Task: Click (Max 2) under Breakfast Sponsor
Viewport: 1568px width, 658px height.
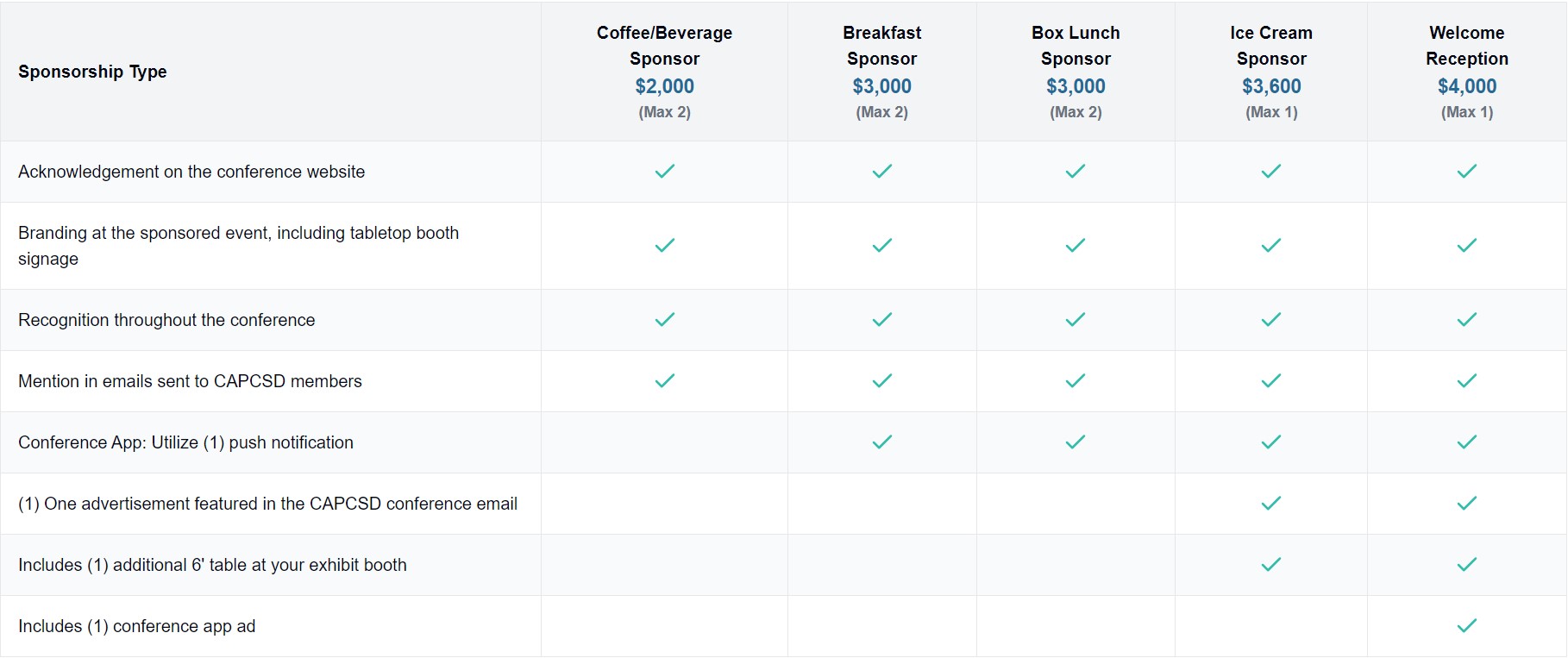Action: [x=882, y=112]
